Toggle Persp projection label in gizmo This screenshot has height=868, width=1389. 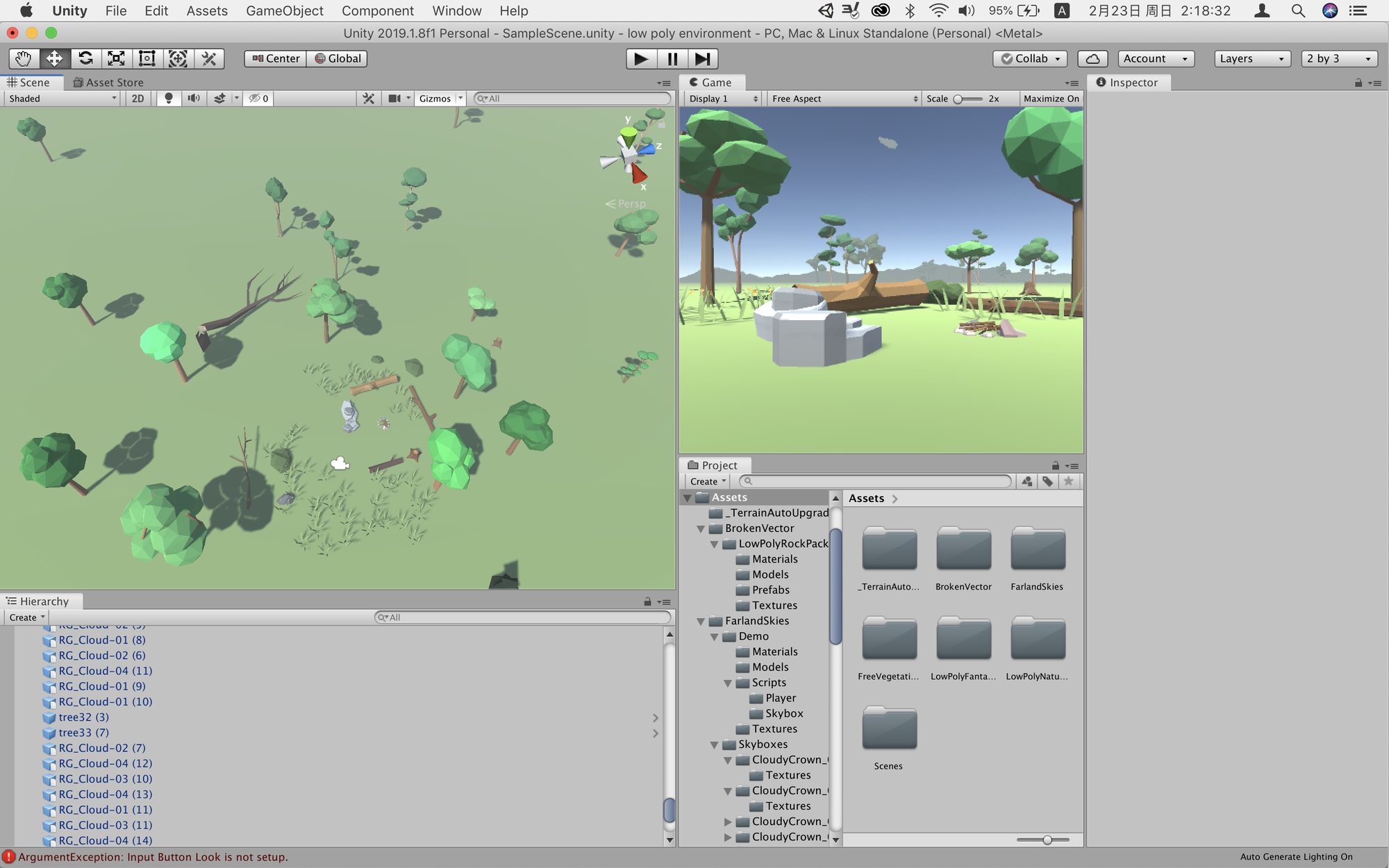tap(626, 204)
